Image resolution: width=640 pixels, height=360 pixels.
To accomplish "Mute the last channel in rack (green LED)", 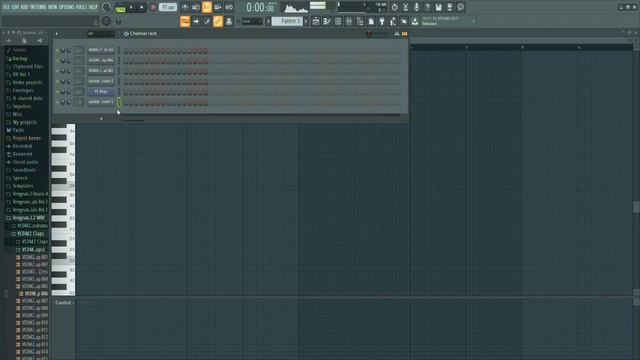I will 57,102.
